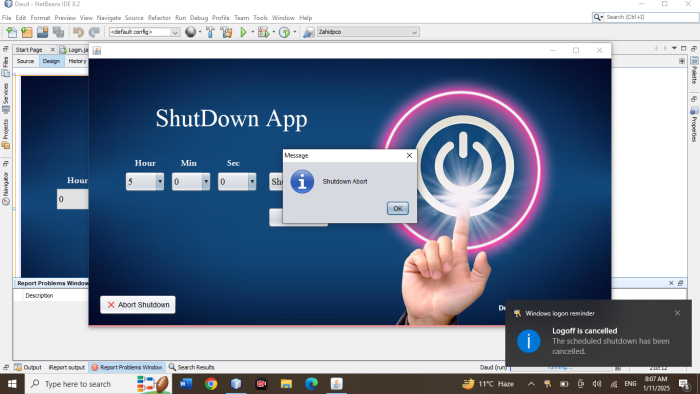Image resolution: width=700 pixels, height=394 pixels.
Task: Click the Java app icon in taskbar
Action: click(337, 384)
